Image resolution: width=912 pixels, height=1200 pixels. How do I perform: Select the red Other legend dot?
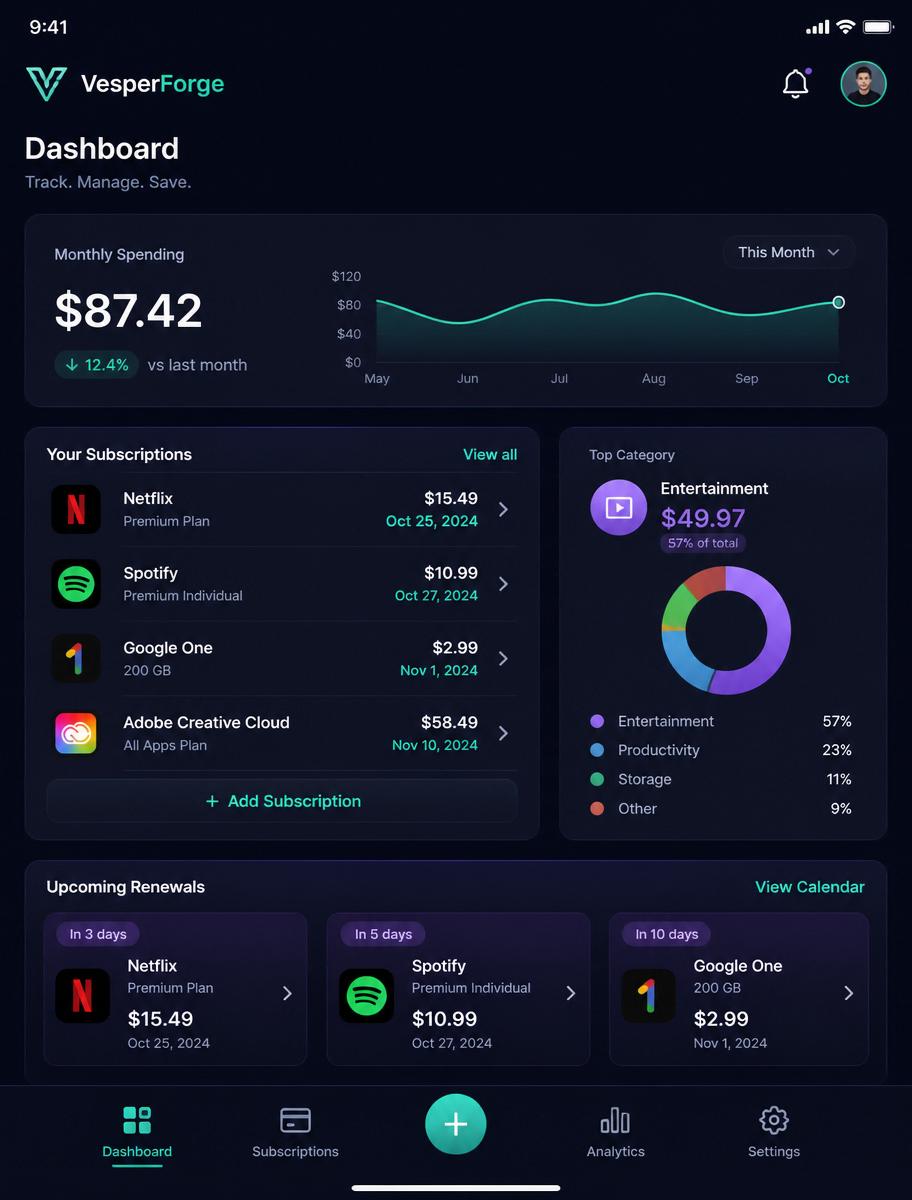[597, 808]
